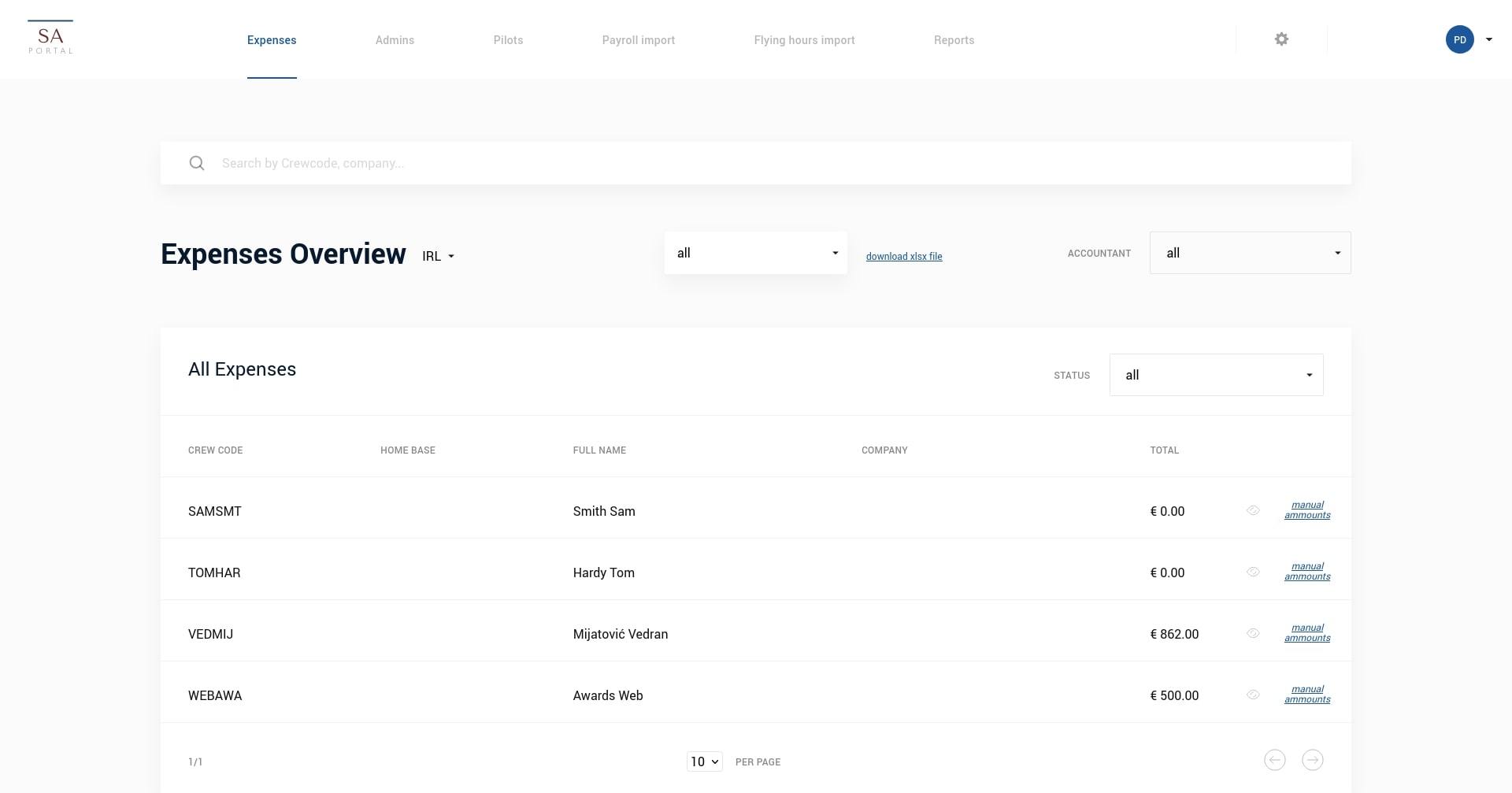
Task: Open manual amounts for WEBAWA
Action: point(1307,695)
